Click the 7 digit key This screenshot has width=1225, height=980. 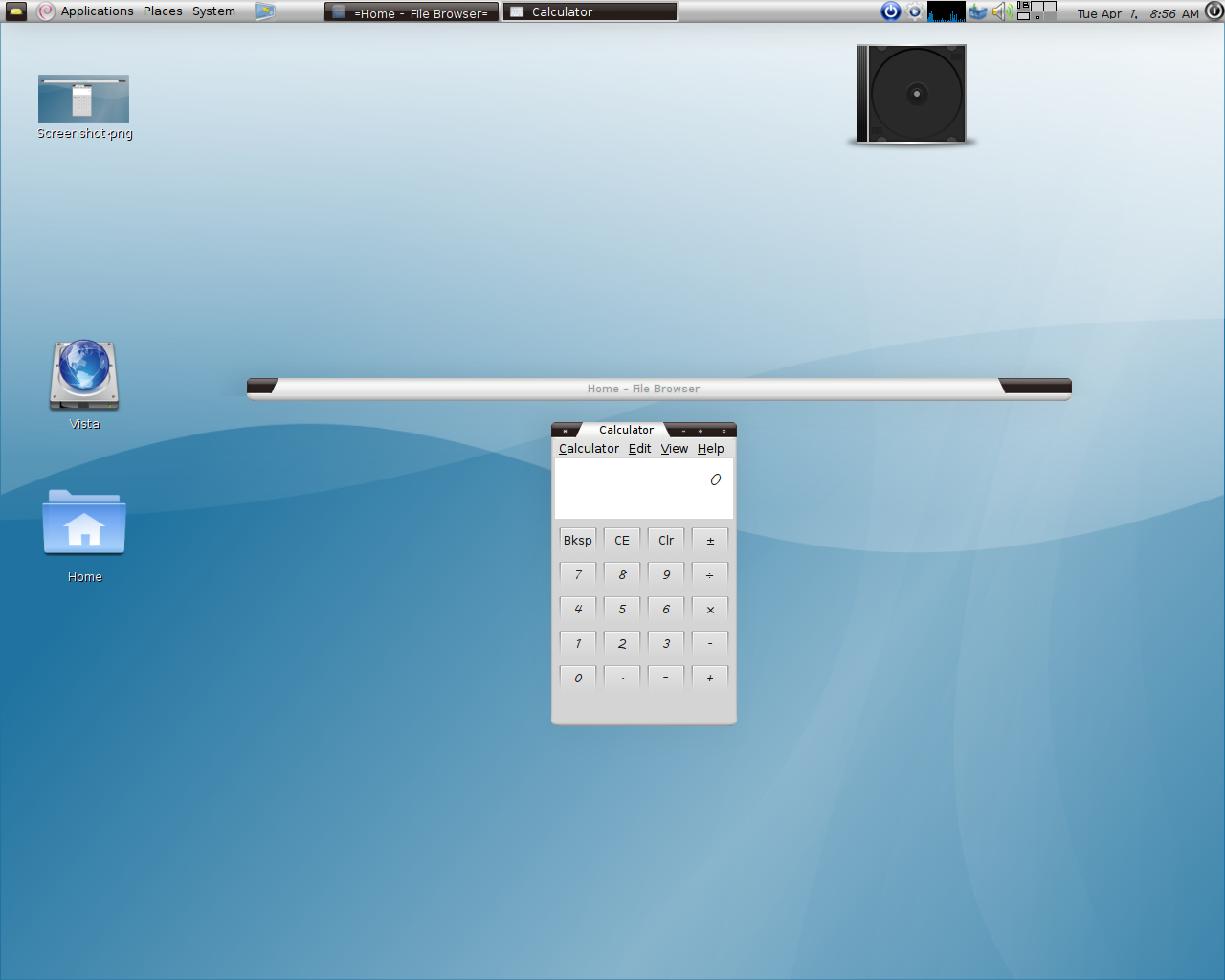578,575
